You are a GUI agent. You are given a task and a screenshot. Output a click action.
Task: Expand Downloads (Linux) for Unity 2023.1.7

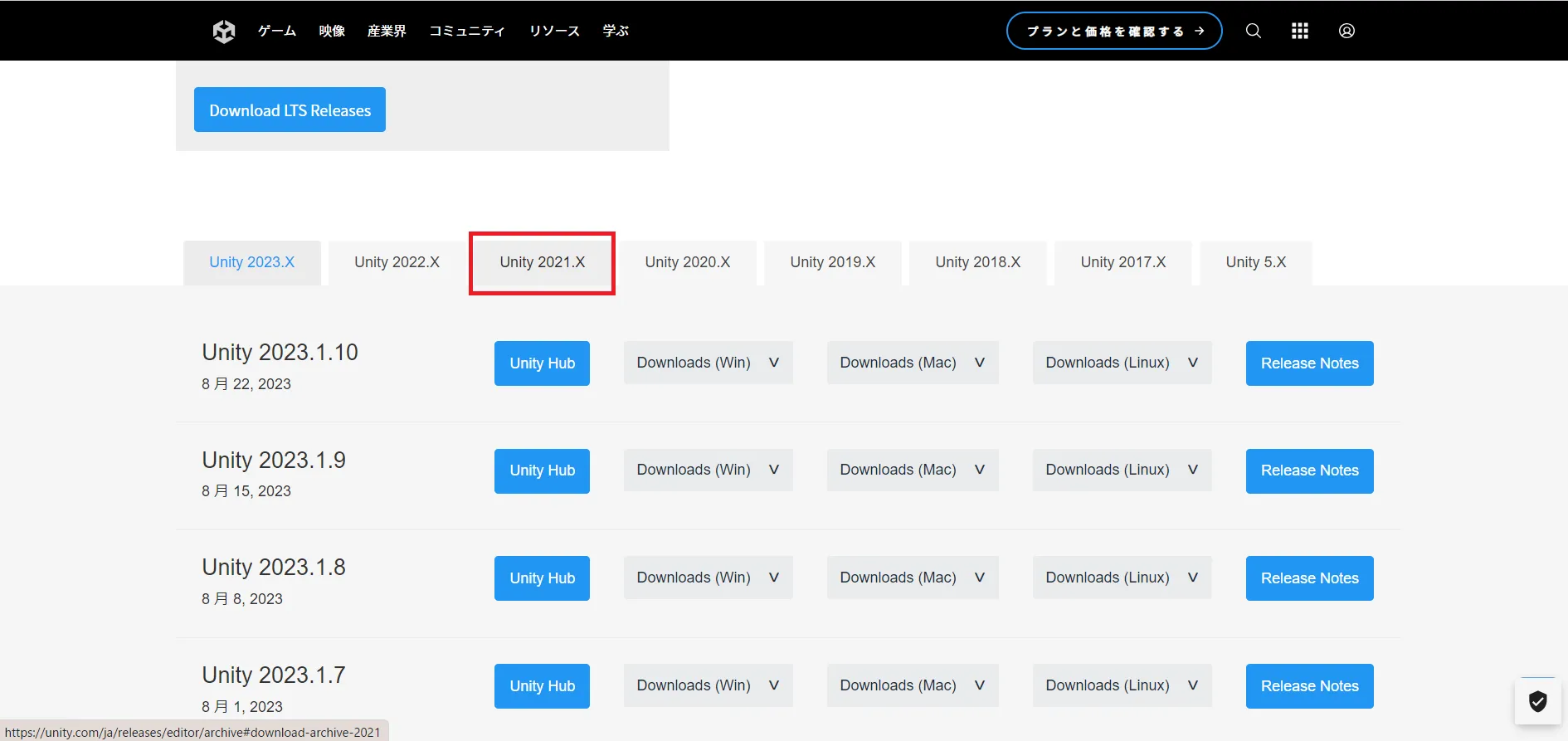pos(1122,685)
